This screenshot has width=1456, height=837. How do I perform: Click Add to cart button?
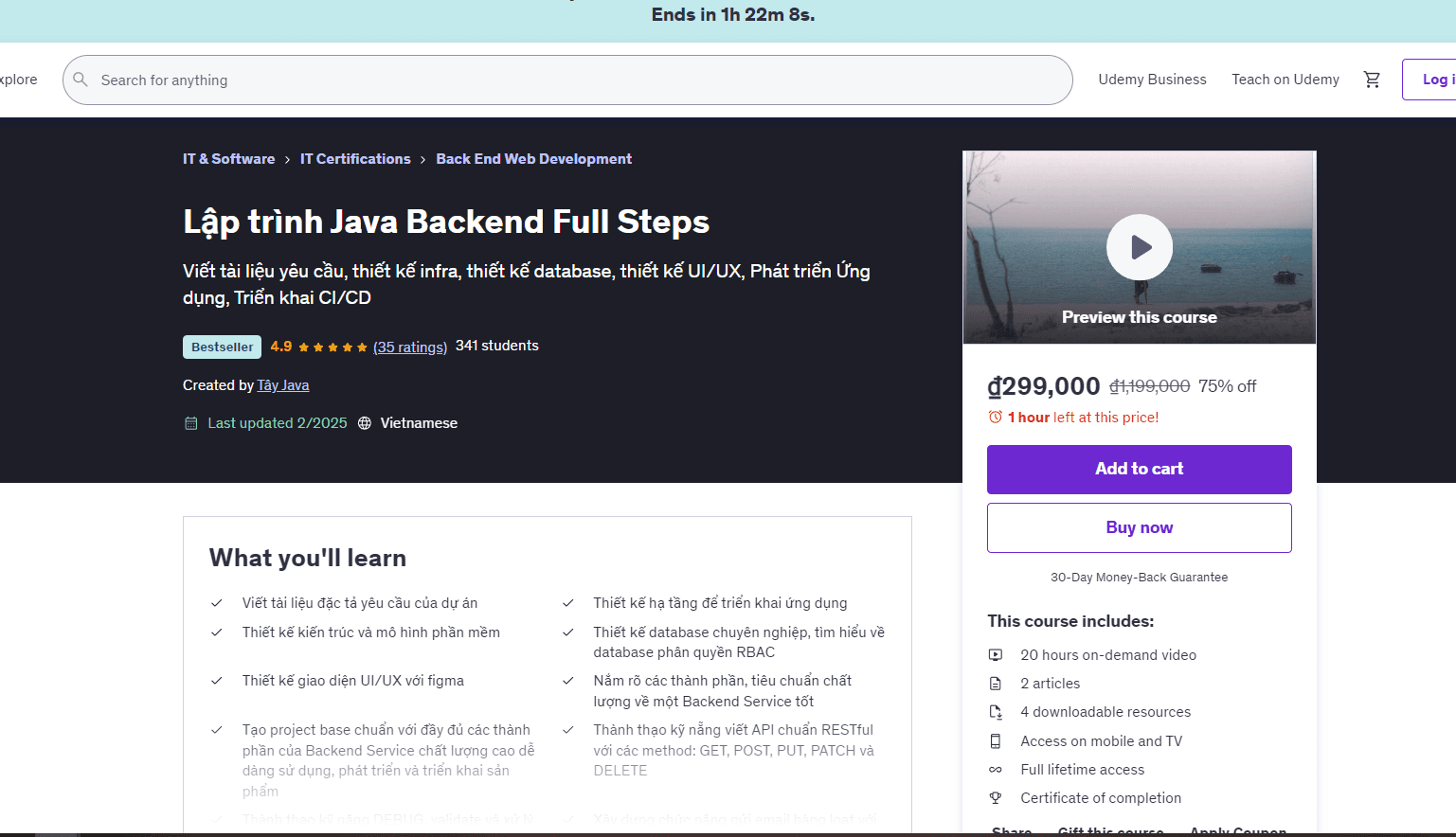[1140, 470]
